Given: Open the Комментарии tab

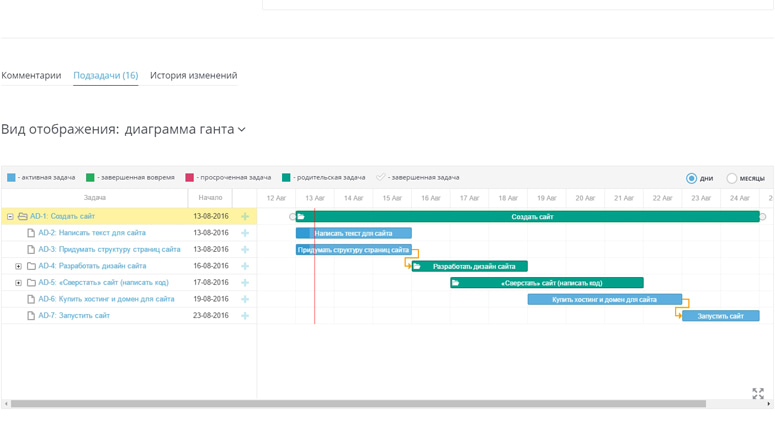Looking at the screenshot, I should tap(31, 76).
